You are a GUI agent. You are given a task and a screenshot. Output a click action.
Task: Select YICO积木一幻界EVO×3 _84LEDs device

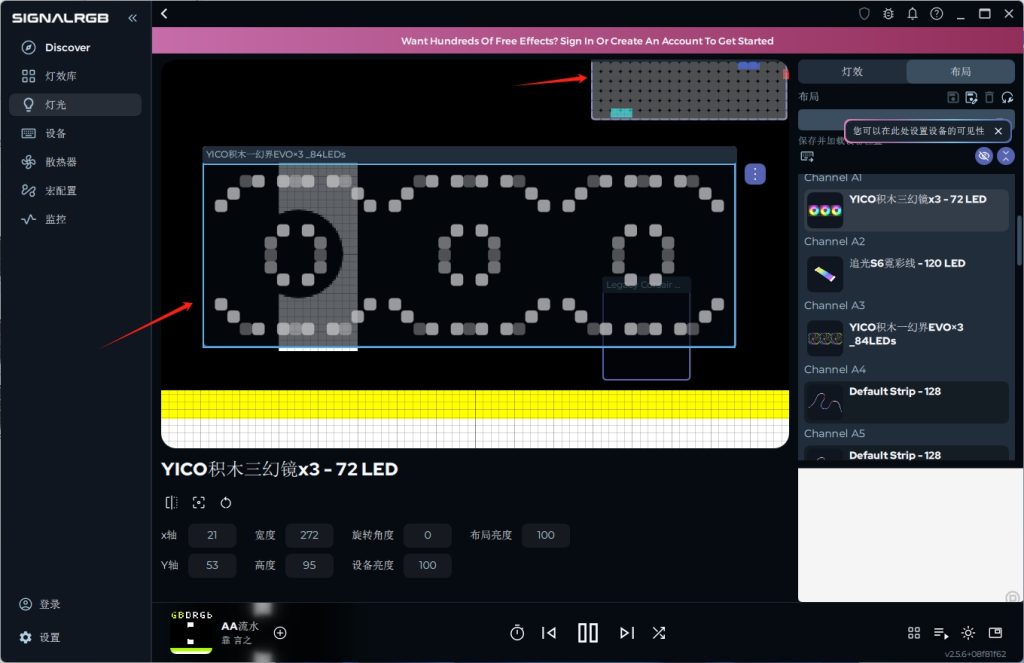(x=906, y=338)
